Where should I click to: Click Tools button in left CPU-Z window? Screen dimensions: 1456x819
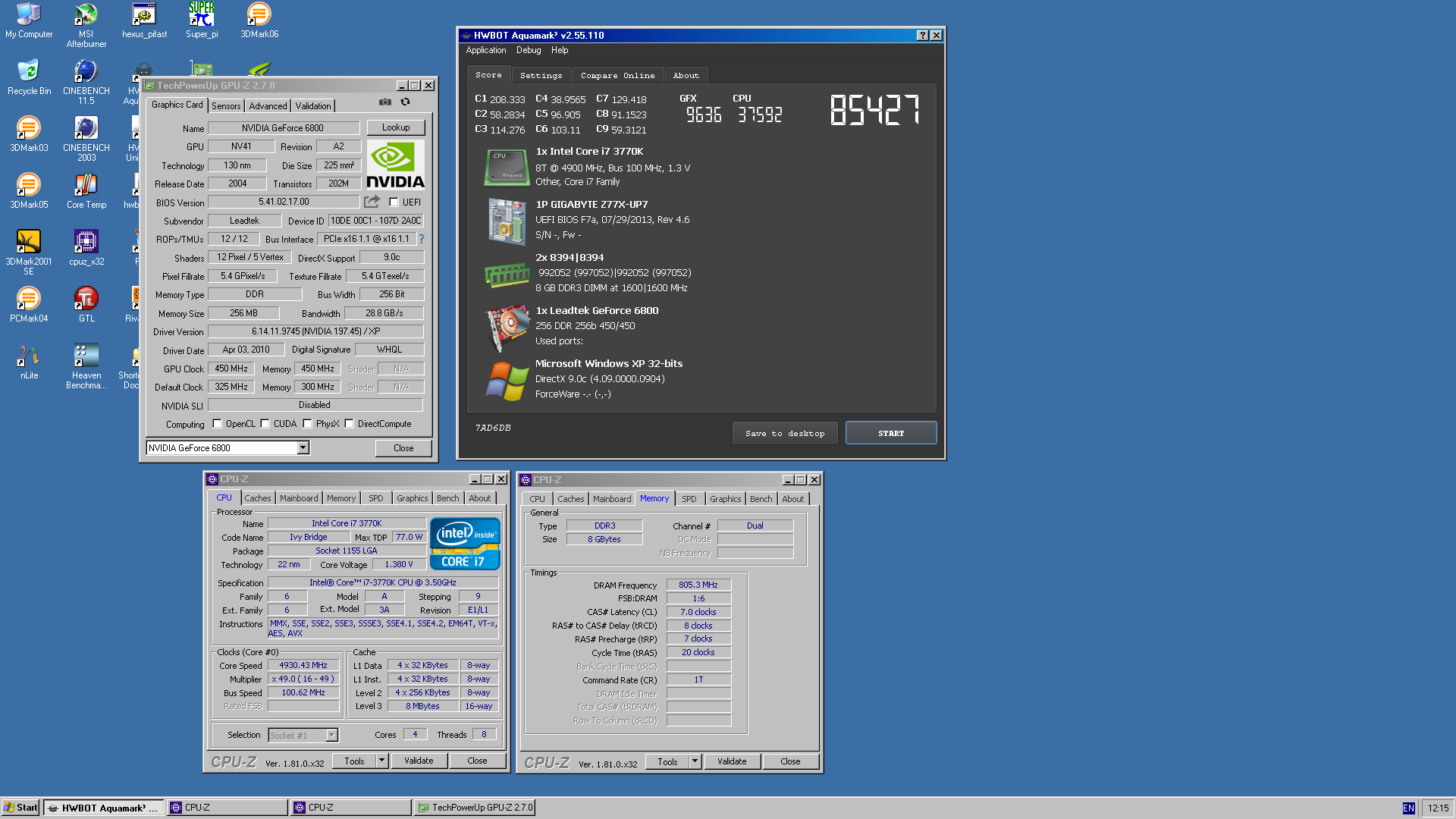click(354, 761)
